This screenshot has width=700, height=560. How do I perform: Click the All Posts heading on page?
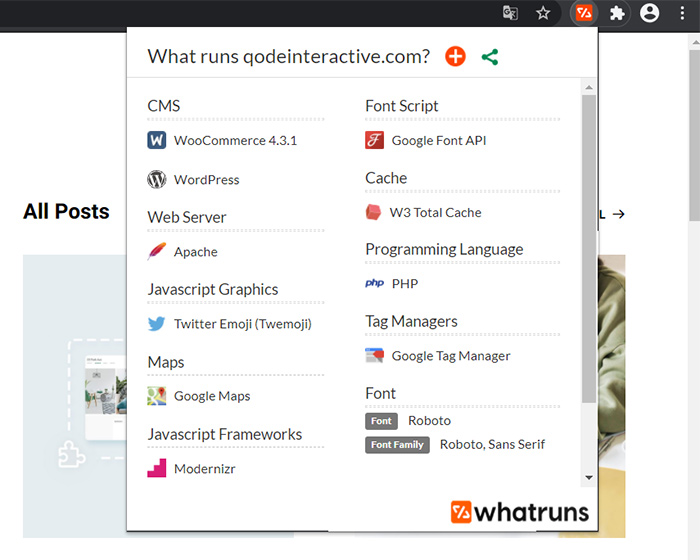click(x=66, y=211)
